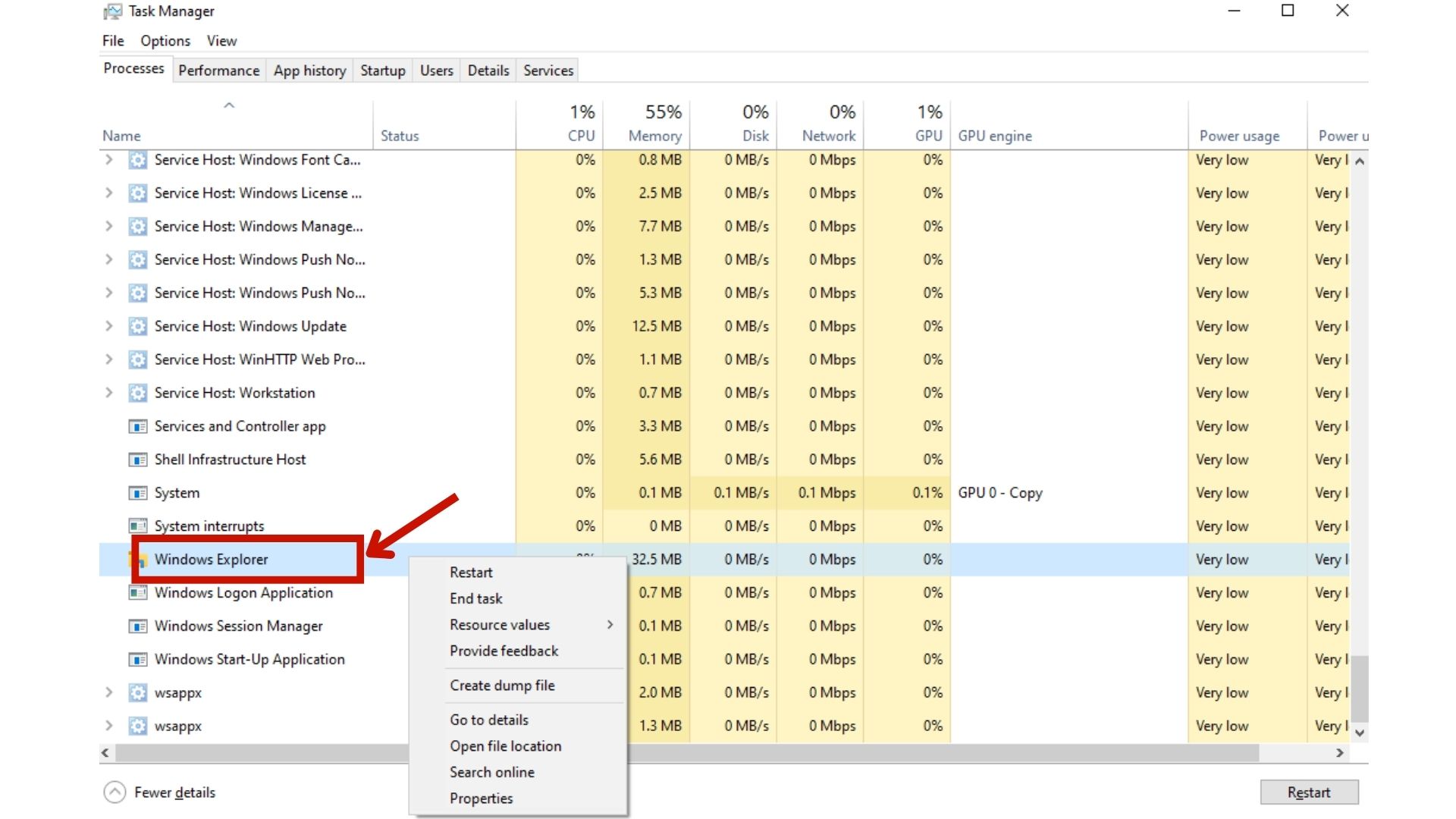Click the Windows Logon Application icon
This screenshot has height=819, width=1456.
137,592
